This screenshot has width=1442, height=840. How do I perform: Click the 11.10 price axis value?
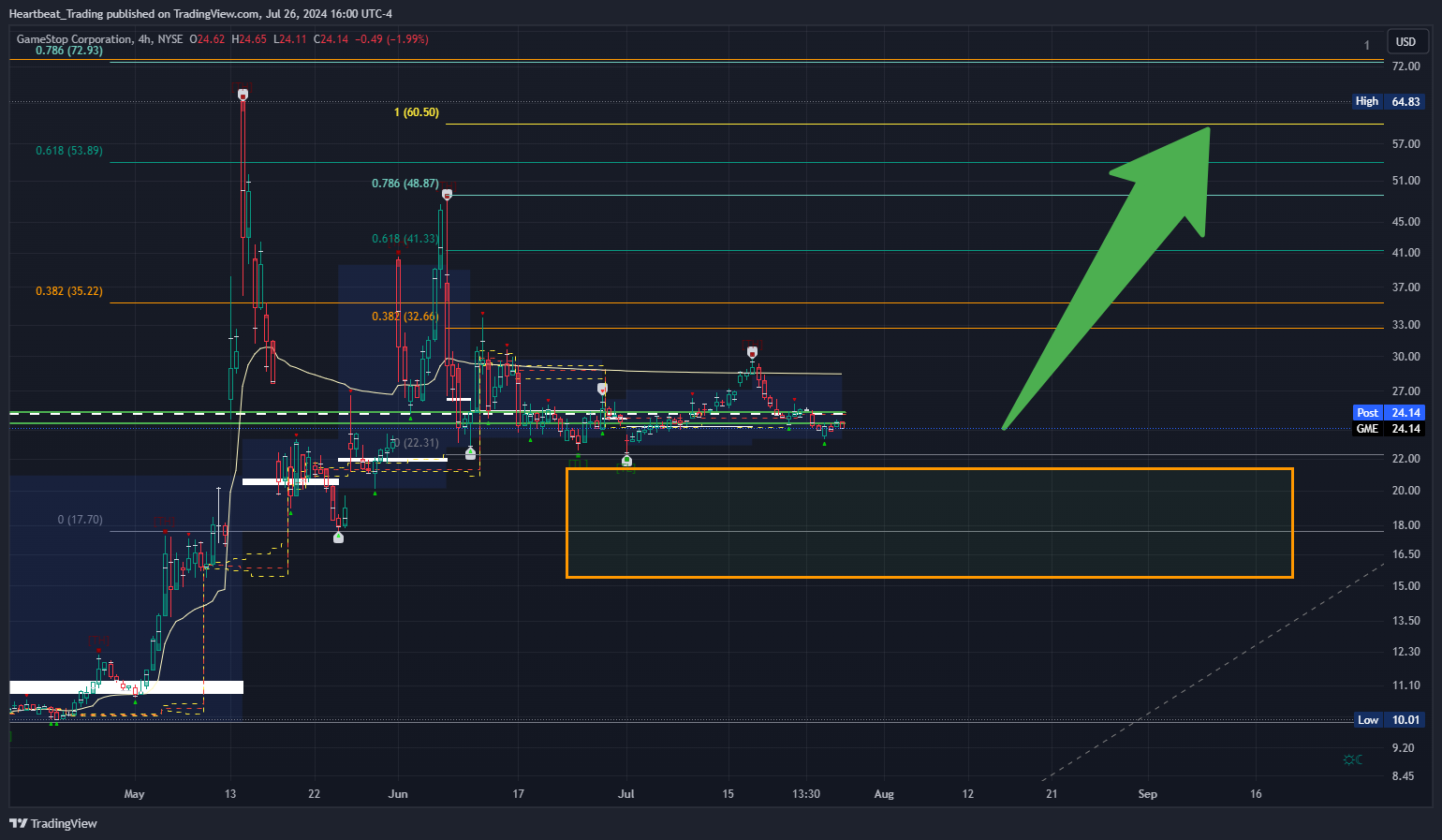point(1406,685)
